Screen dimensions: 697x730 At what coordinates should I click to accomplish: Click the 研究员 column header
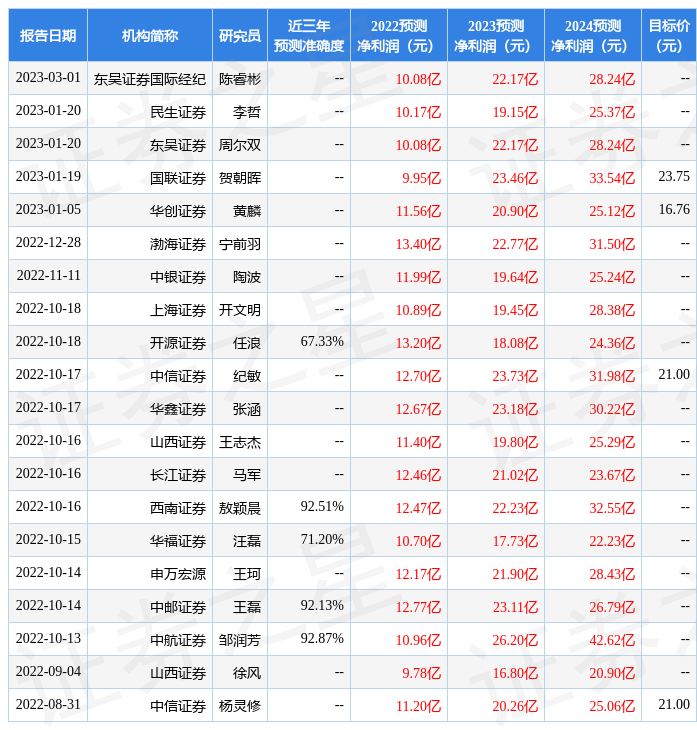click(240, 35)
